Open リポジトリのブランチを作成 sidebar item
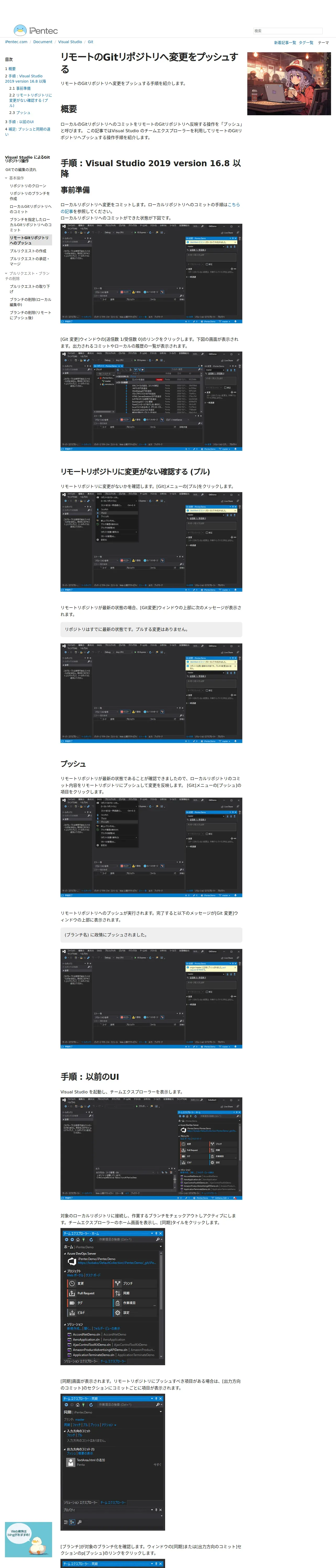 click(30, 196)
